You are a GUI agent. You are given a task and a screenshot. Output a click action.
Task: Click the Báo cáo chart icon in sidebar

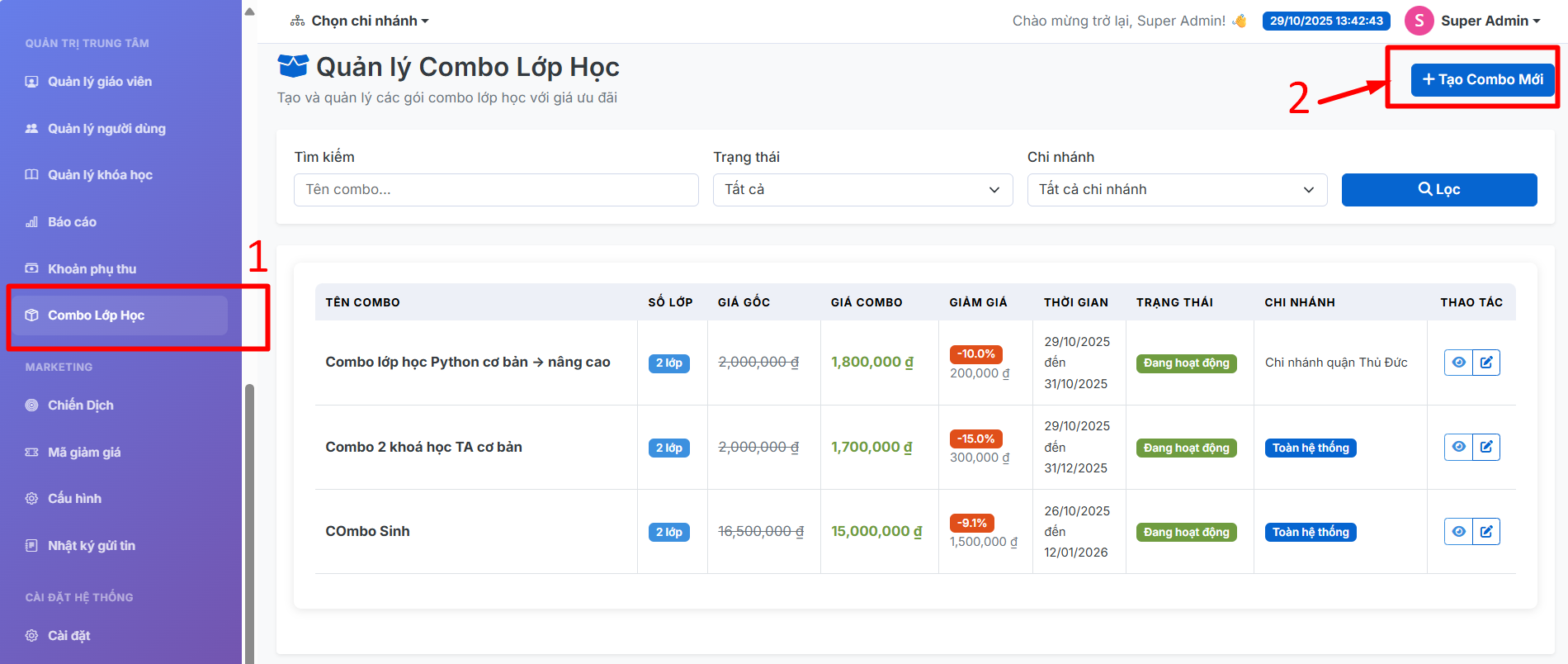pos(32,222)
